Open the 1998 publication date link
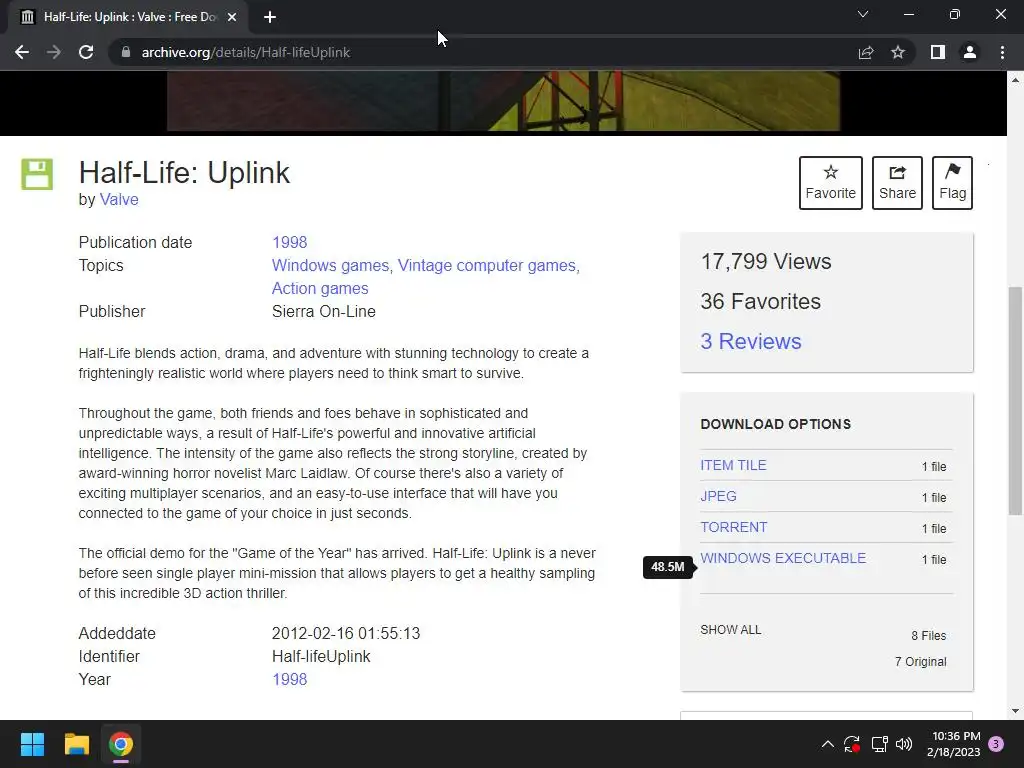The height and width of the screenshot is (768, 1024). 289,242
